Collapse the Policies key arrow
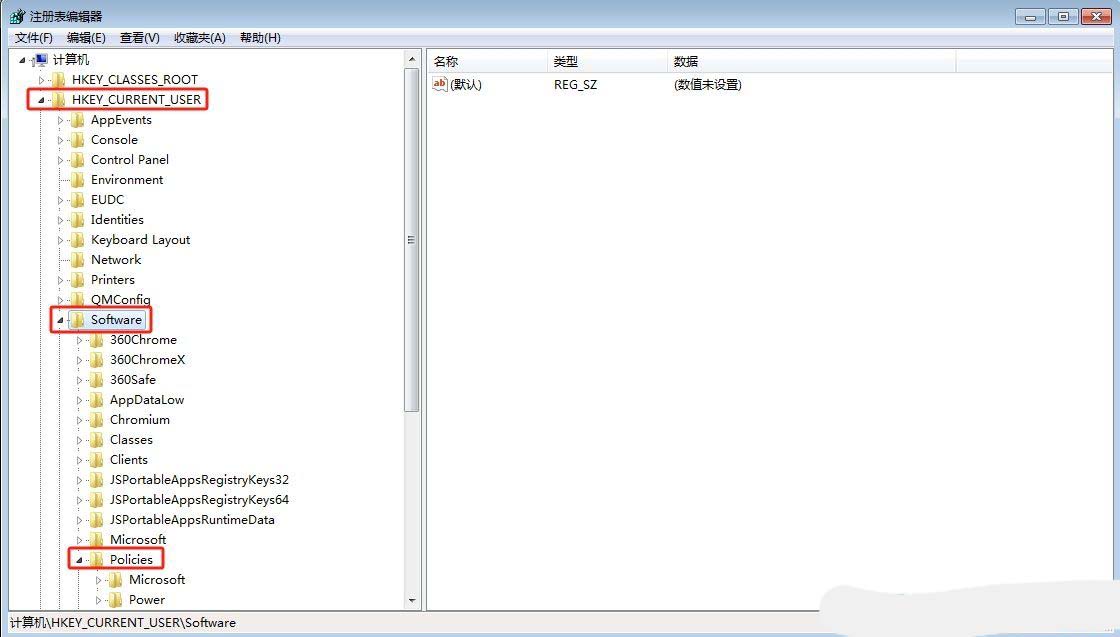The height and width of the screenshot is (637, 1120). (79, 560)
